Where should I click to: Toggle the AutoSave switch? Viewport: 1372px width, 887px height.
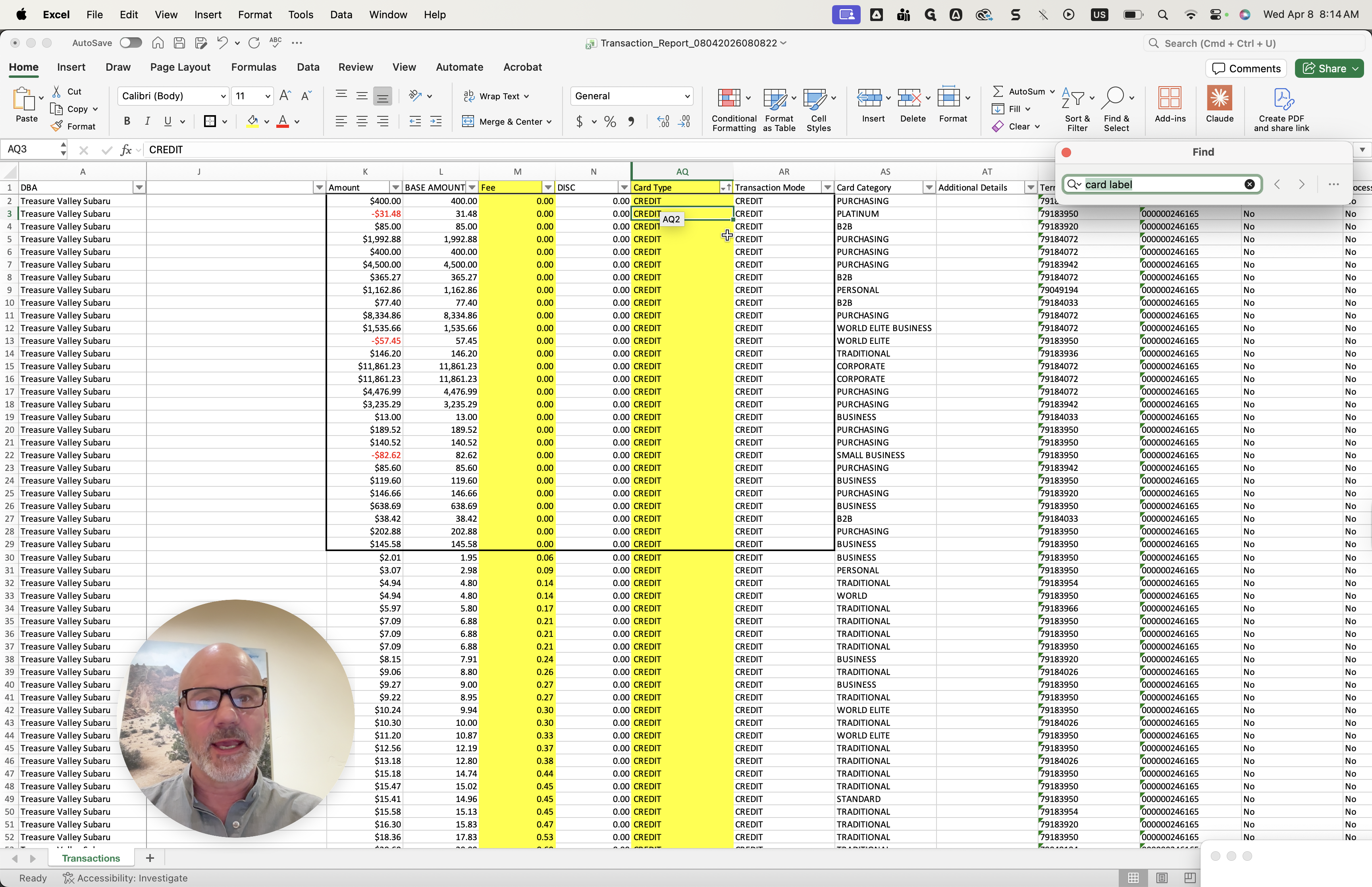(131, 42)
